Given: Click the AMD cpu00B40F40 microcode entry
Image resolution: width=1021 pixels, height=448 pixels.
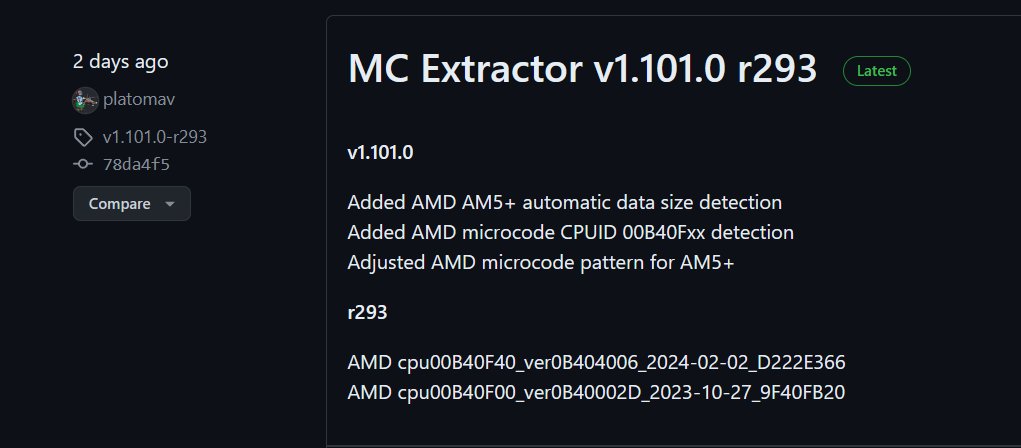Looking at the screenshot, I should (597, 361).
